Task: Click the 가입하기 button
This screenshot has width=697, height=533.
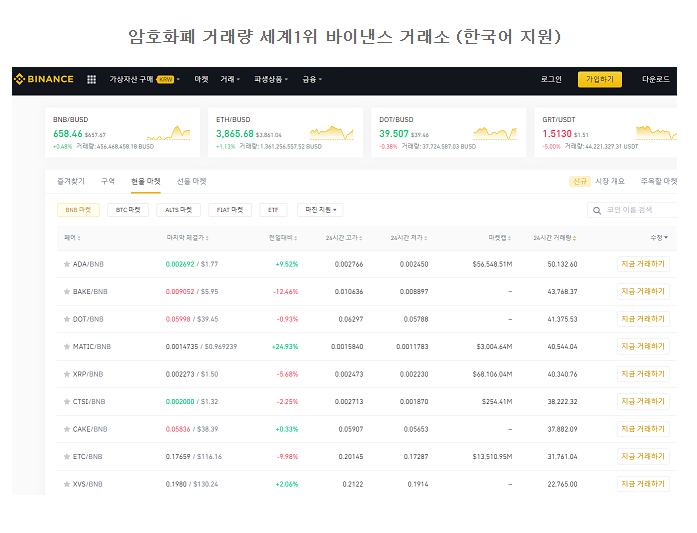Action: coord(600,79)
